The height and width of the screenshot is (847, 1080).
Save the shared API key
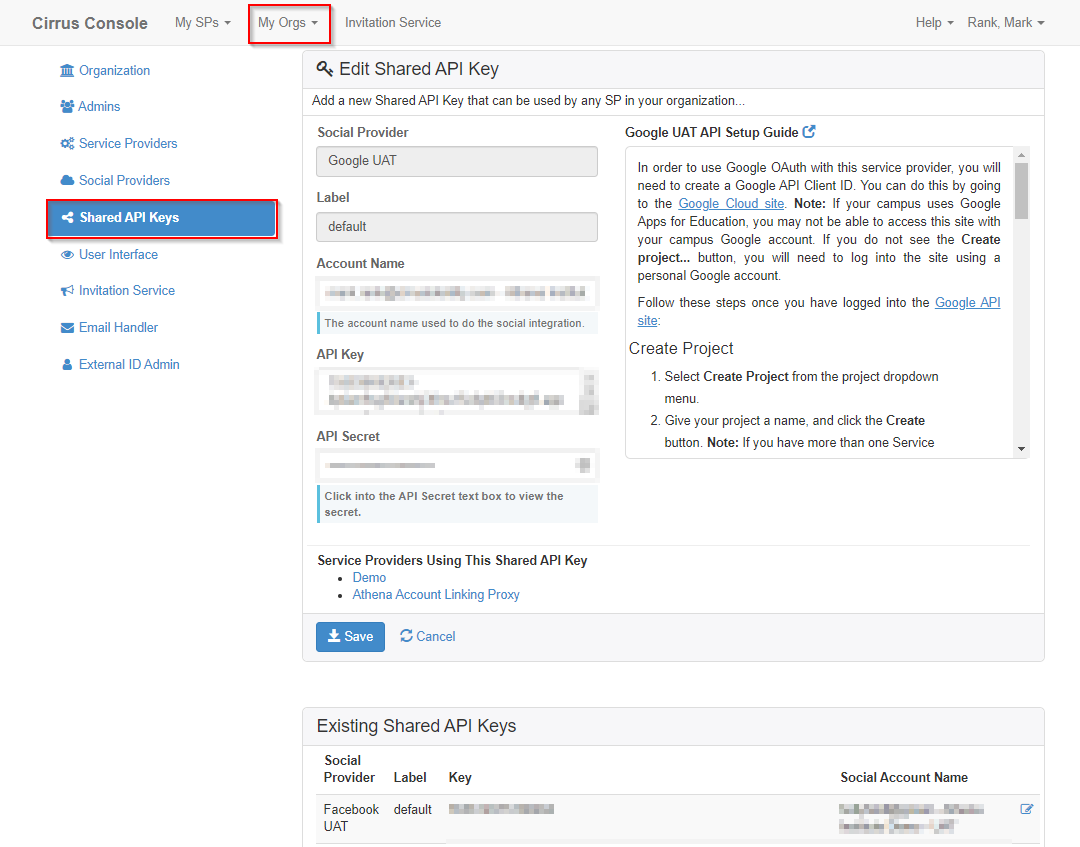pyautogui.click(x=350, y=636)
